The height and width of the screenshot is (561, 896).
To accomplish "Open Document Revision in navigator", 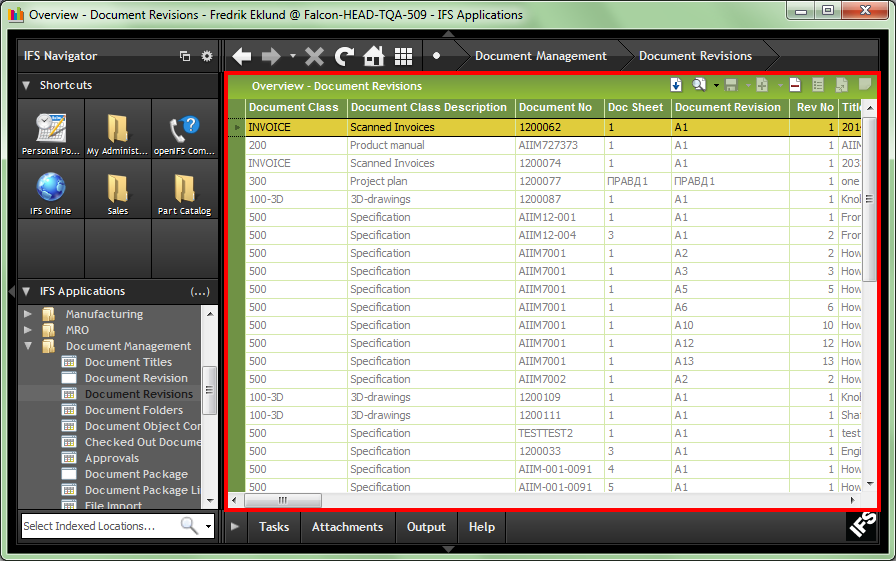I will click(136, 378).
